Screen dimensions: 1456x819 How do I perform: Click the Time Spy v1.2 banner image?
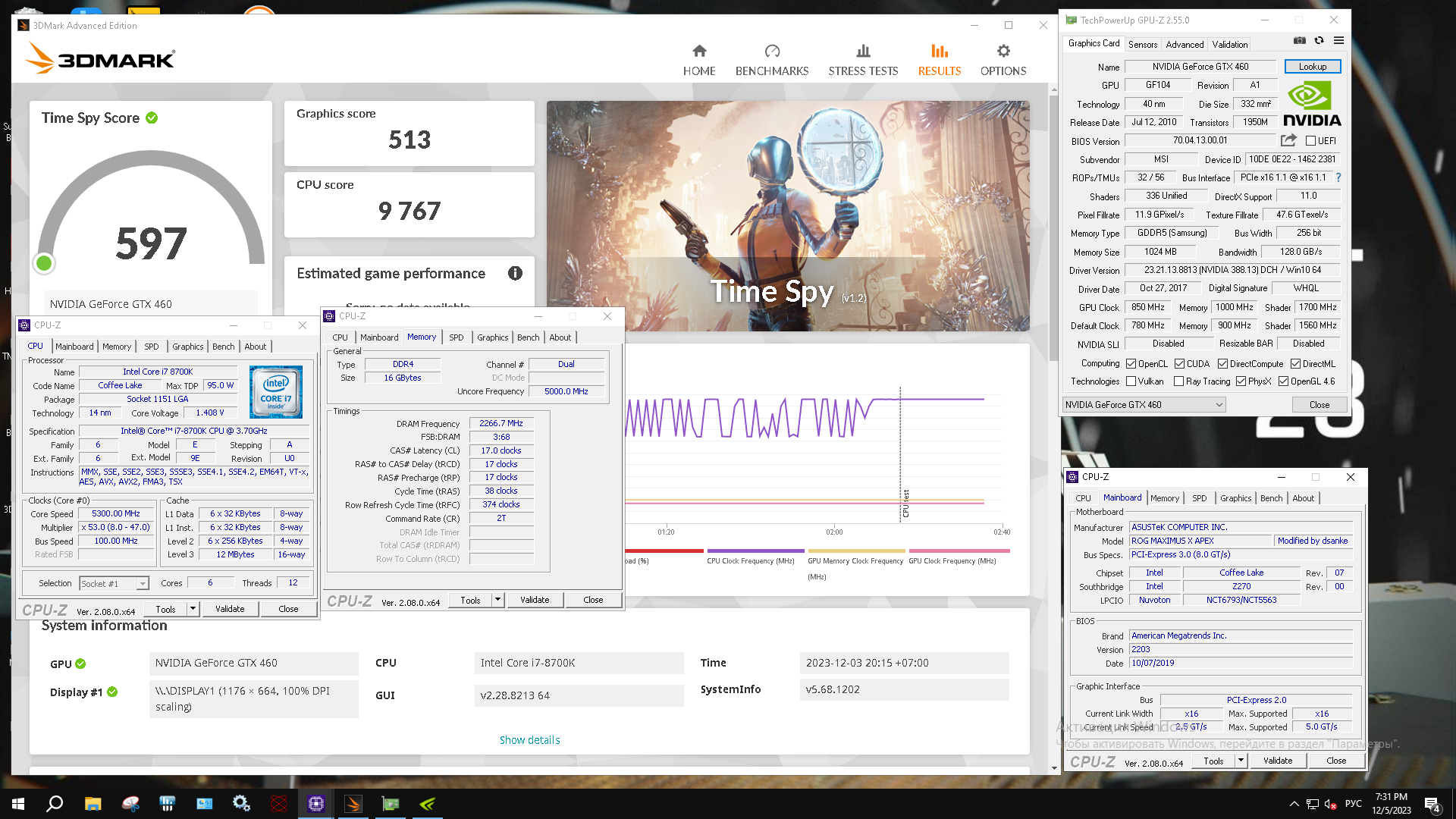pos(788,216)
